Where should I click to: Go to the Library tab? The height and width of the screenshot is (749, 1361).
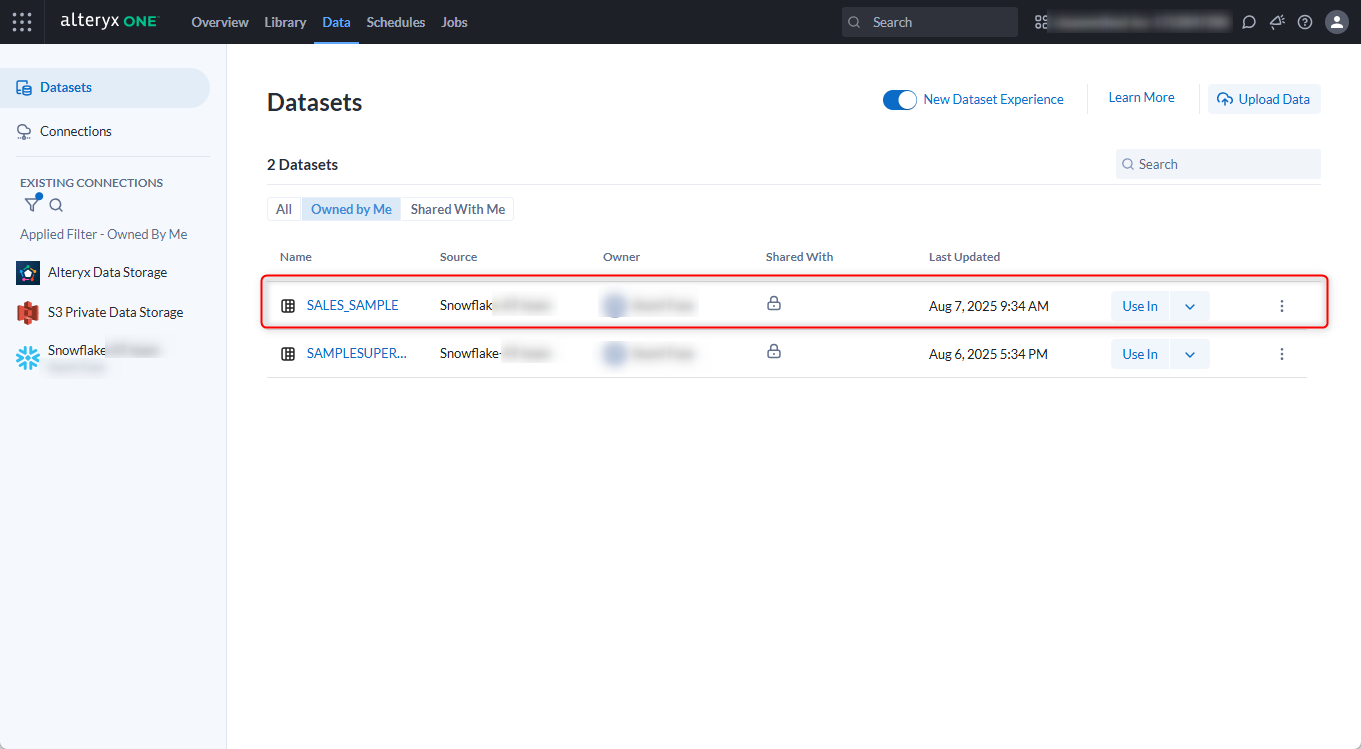(286, 22)
